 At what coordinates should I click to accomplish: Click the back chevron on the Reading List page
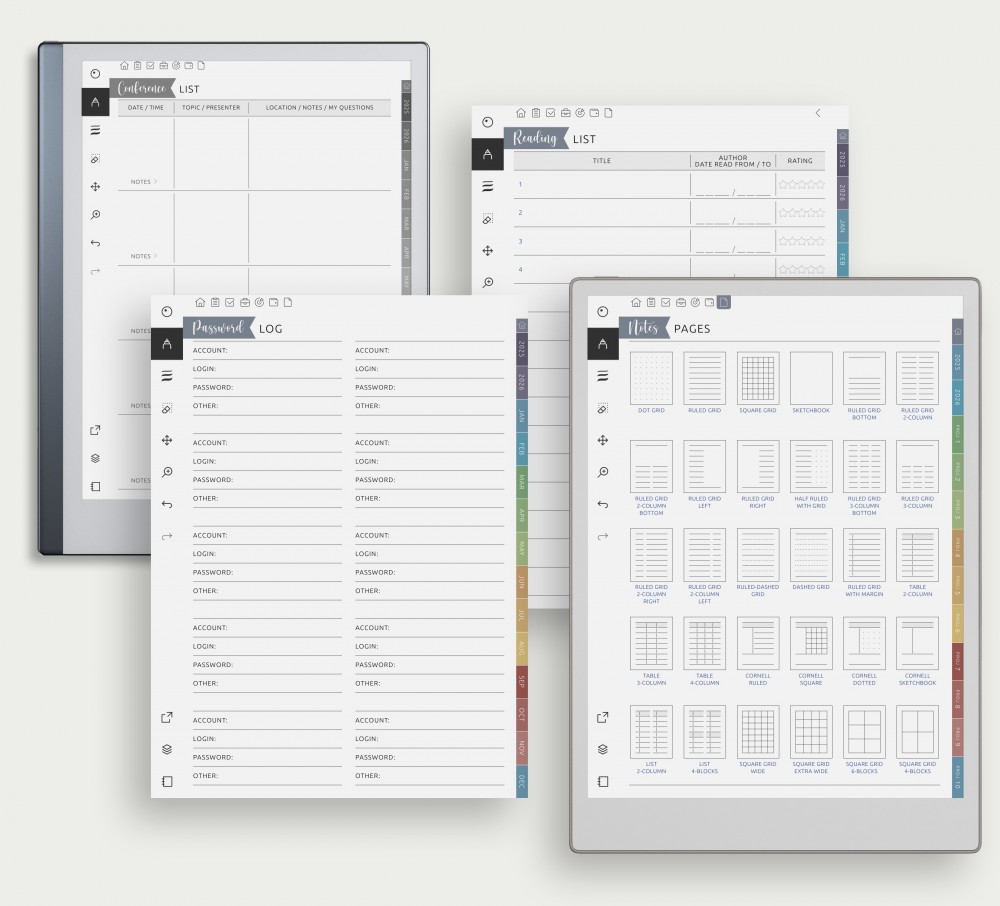click(x=818, y=113)
